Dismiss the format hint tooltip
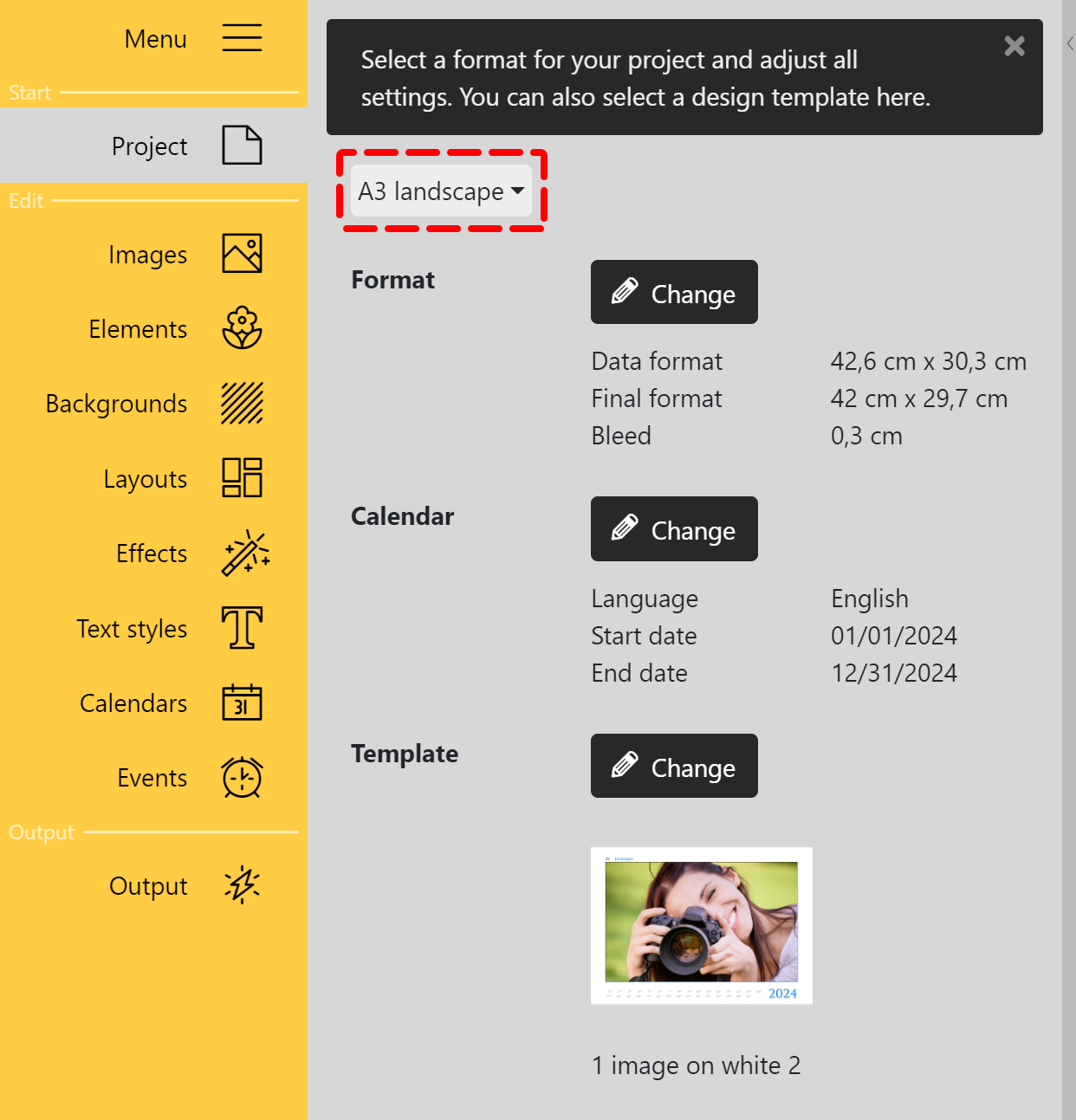Screen dimensions: 1076x1120 (1014, 46)
